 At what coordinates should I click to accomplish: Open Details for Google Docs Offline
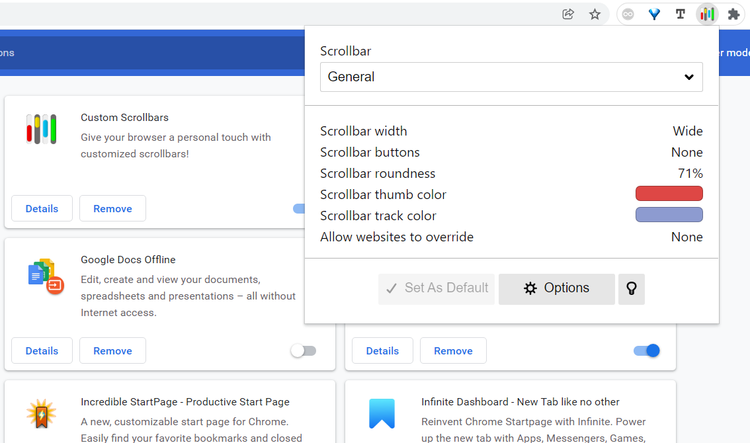(x=42, y=351)
